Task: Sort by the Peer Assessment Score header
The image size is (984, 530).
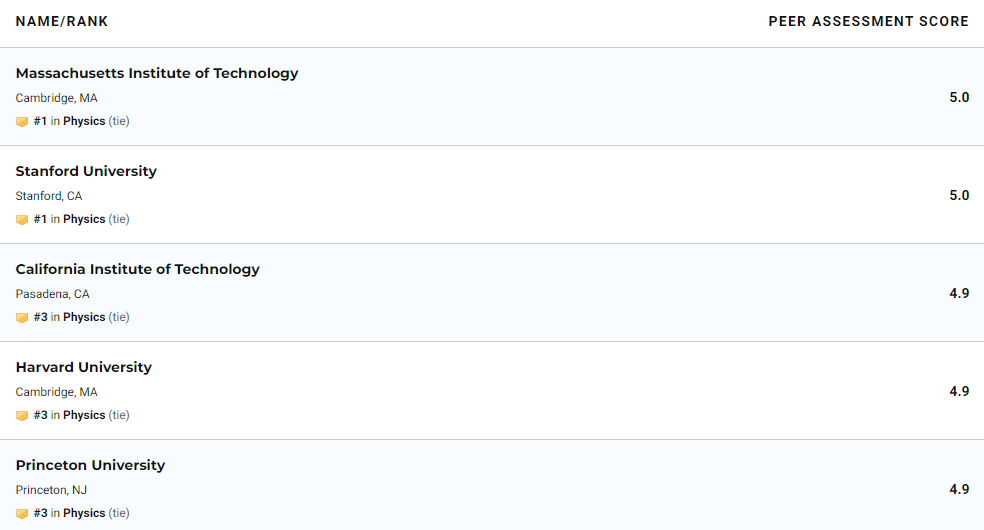Action: tap(868, 21)
